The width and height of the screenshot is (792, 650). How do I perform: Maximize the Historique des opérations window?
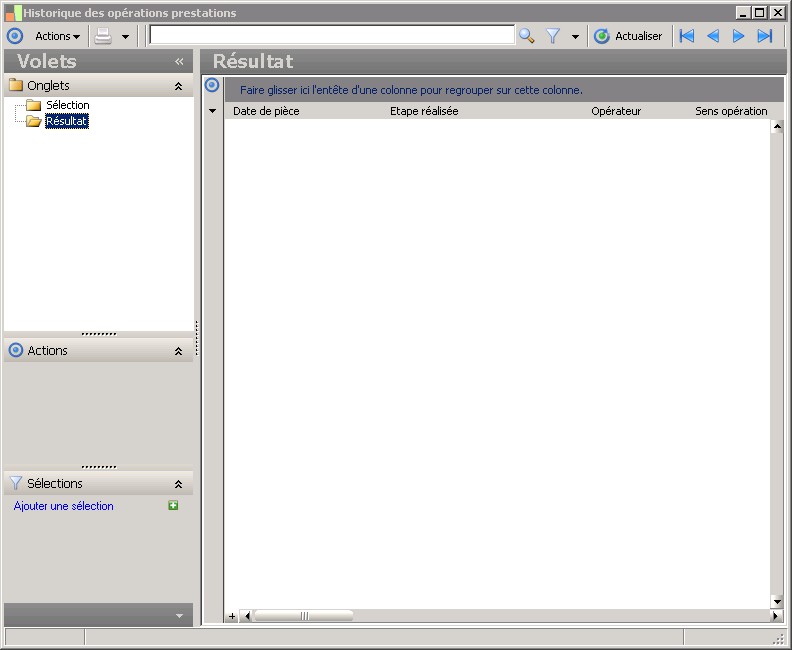click(759, 13)
